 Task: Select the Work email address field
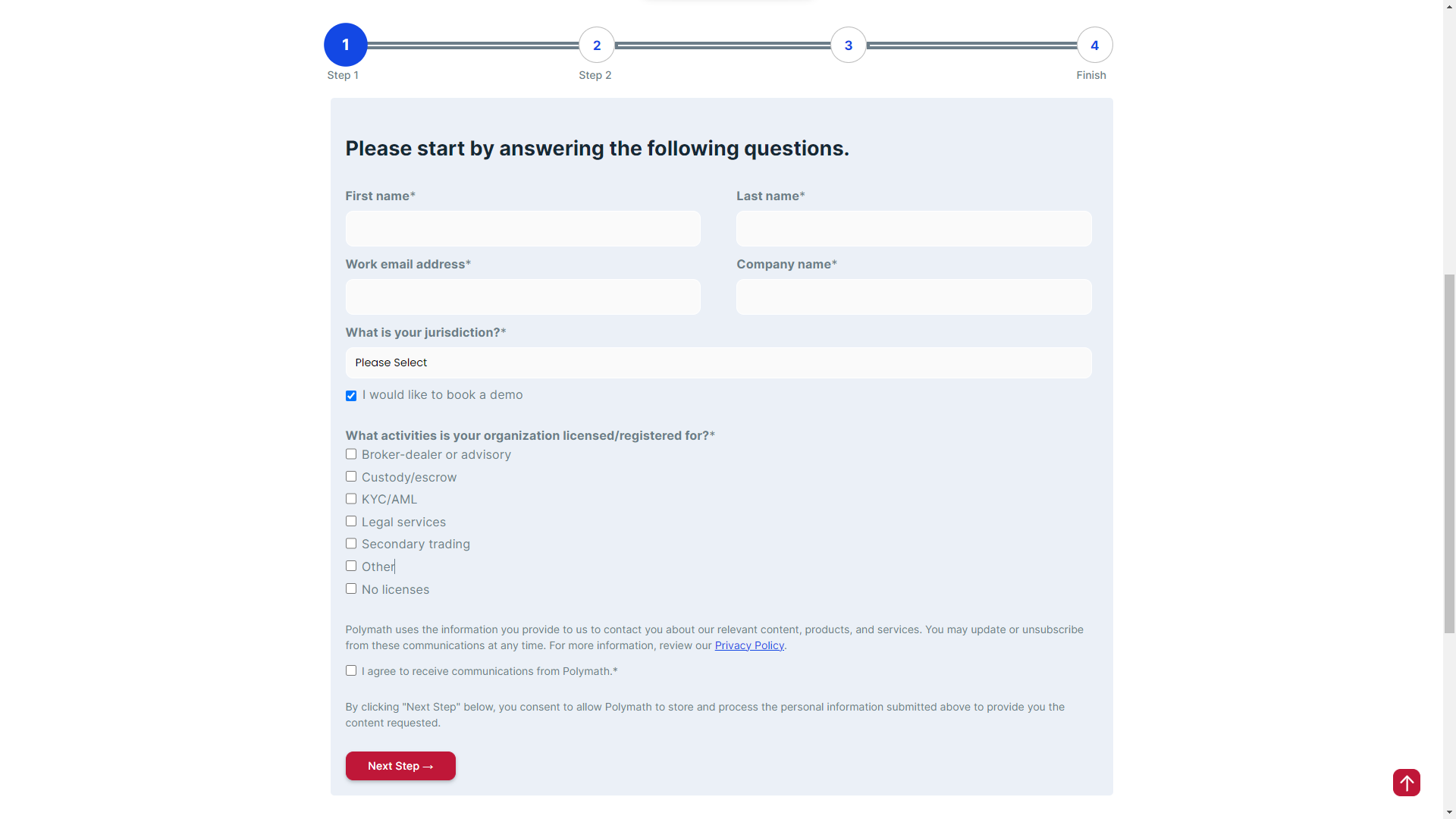pos(522,297)
